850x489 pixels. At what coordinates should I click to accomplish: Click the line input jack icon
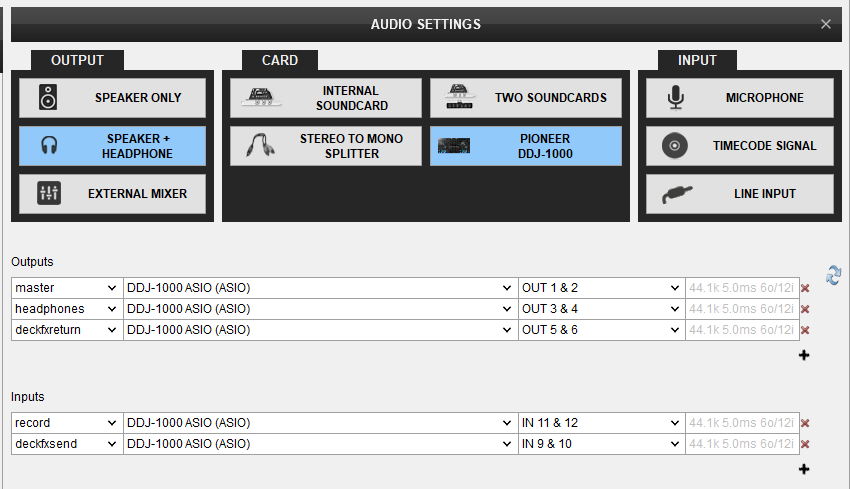677,194
